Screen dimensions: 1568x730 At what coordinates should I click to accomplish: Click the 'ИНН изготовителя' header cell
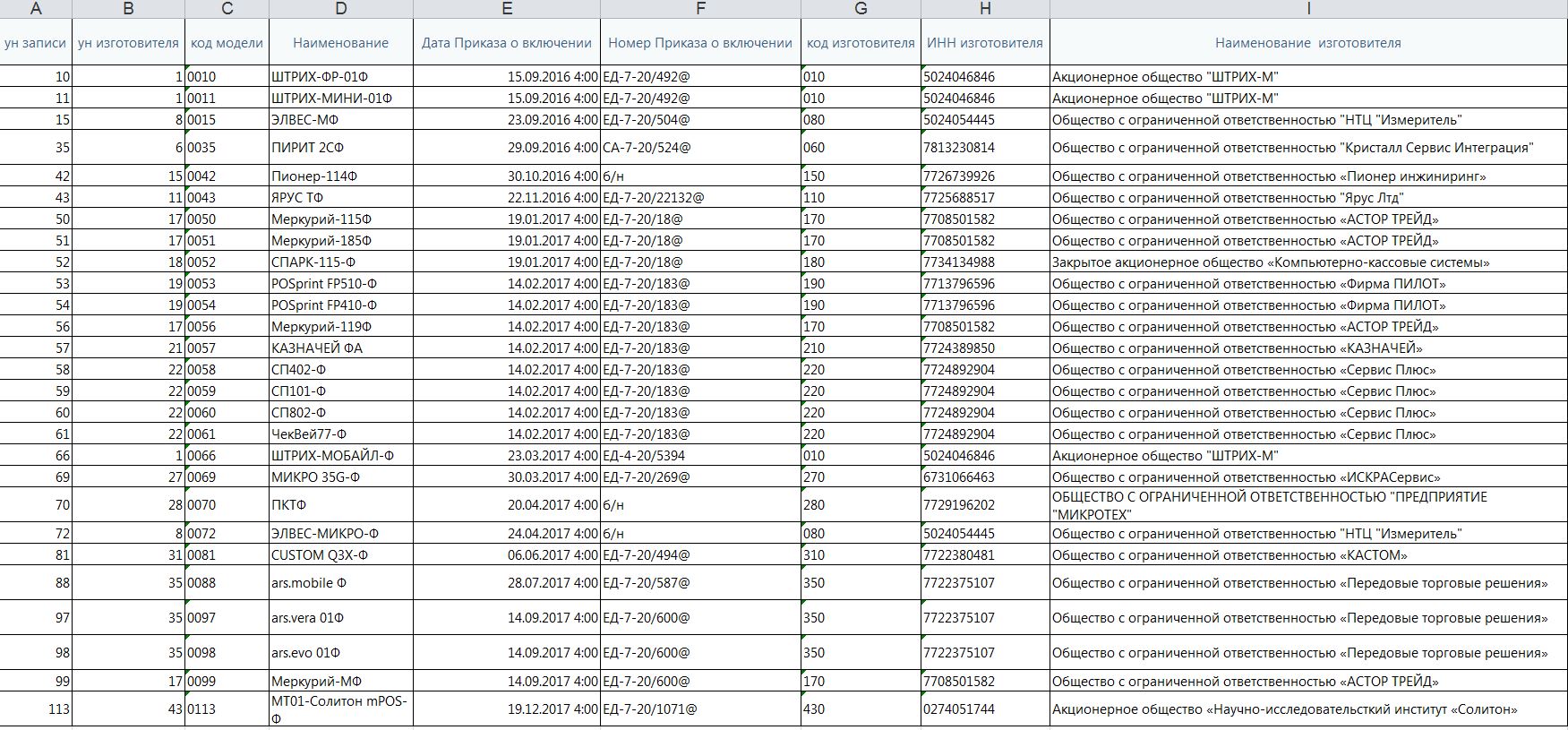coord(985,42)
